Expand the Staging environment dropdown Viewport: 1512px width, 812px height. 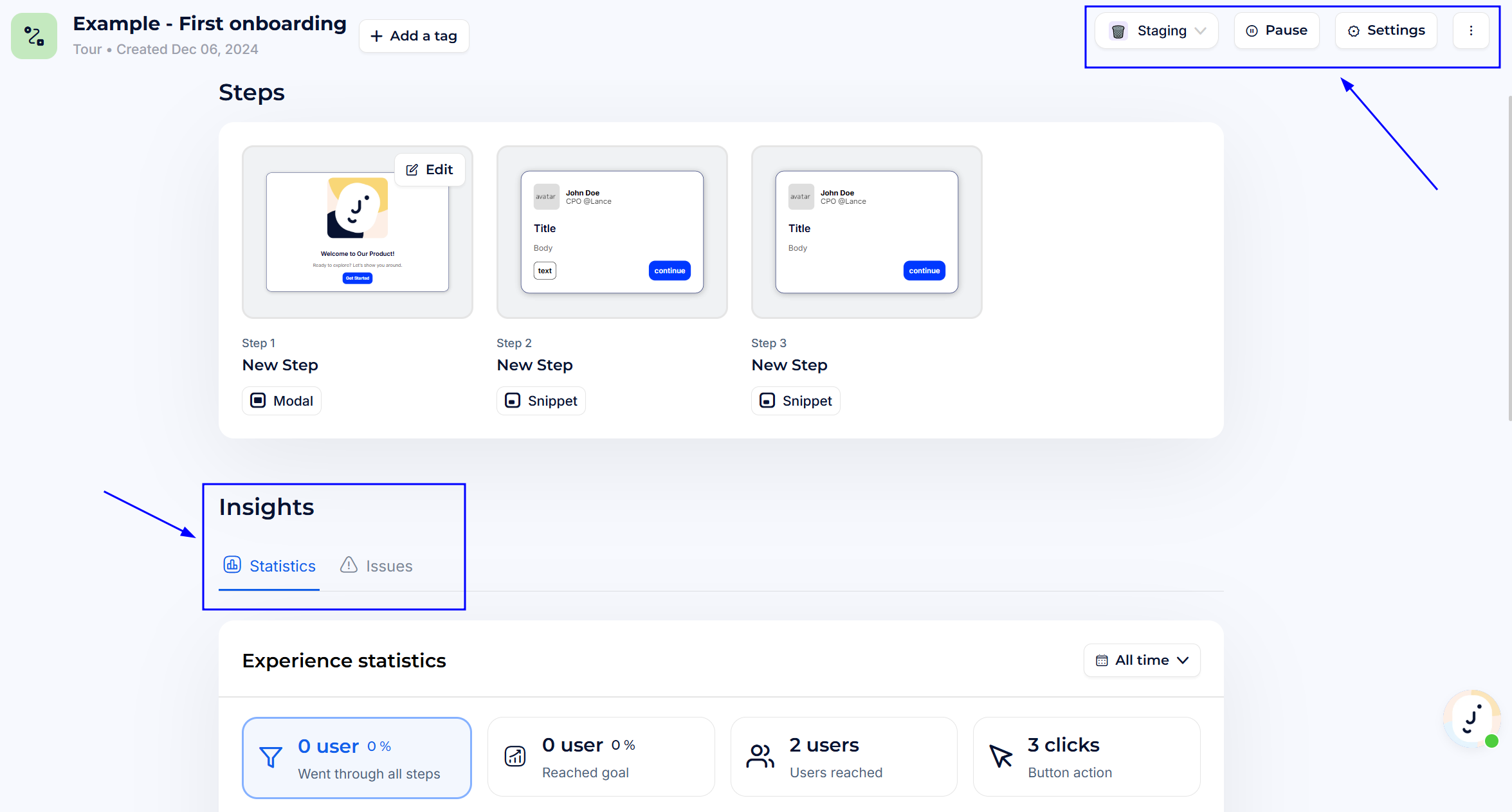[1157, 31]
